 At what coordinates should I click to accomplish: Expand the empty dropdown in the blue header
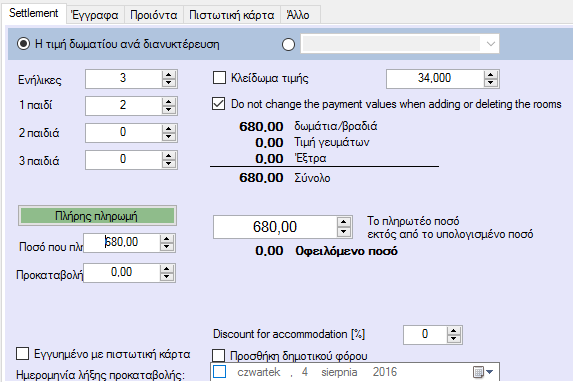pos(491,44)
